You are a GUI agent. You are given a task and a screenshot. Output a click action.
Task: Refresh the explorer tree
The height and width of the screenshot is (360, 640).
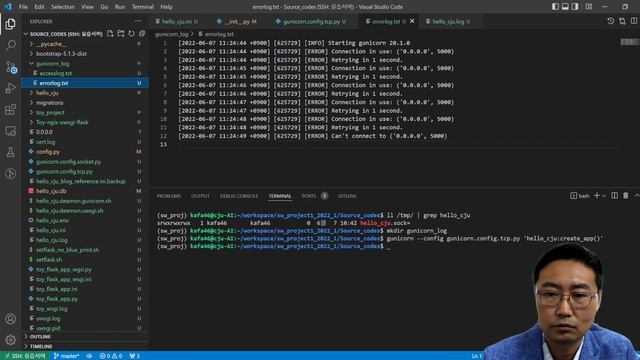131,33
